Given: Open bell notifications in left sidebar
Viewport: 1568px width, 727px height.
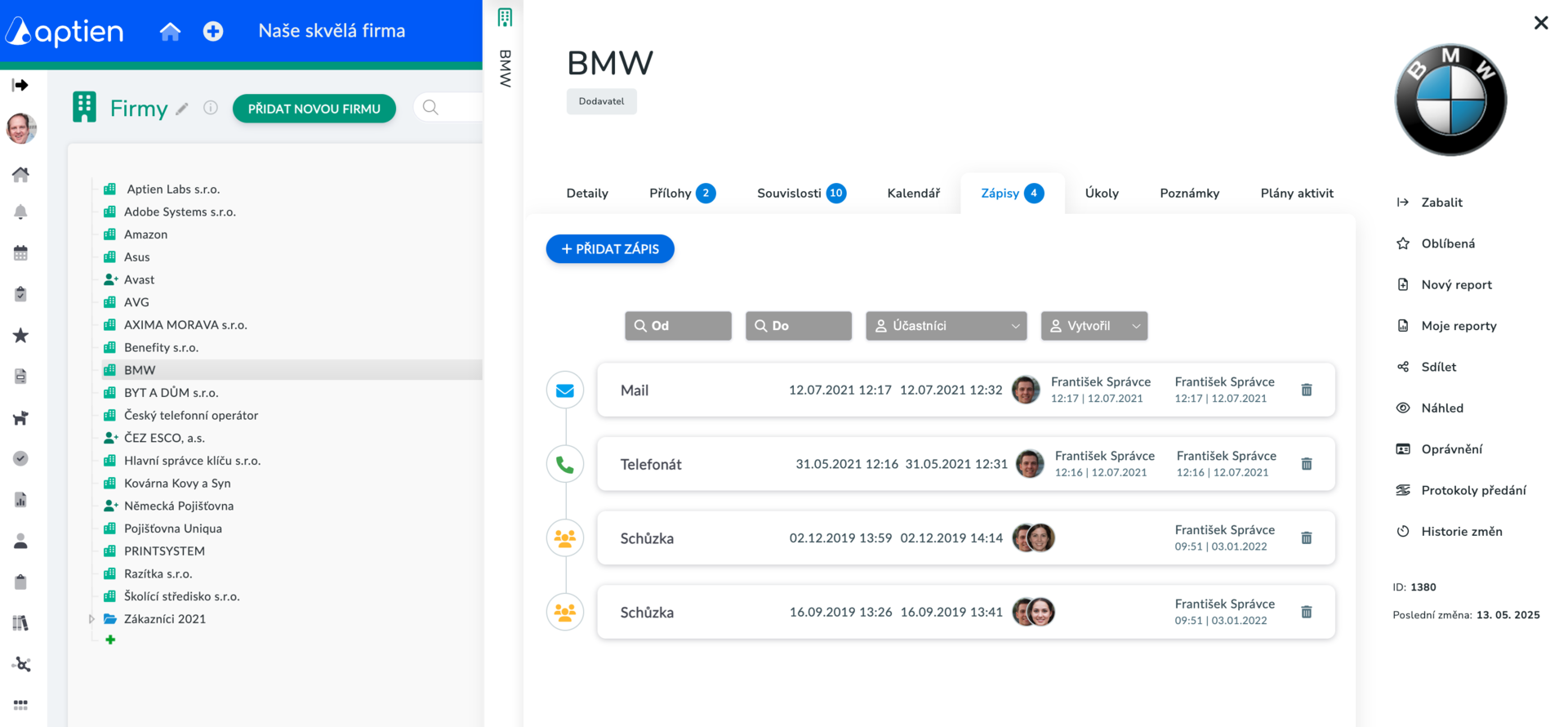Looking at the screenshot, I should pos(20,212).
